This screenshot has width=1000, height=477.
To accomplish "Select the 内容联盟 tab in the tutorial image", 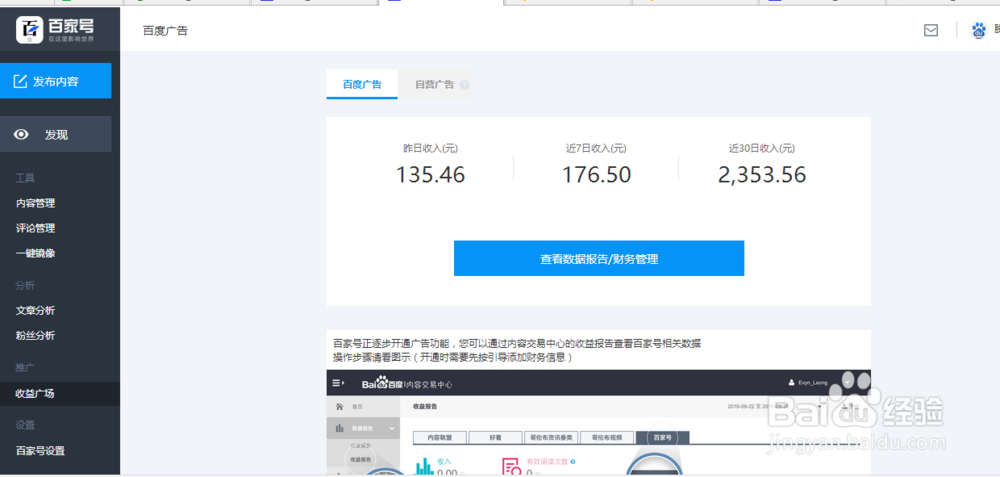I will point(439,437).
